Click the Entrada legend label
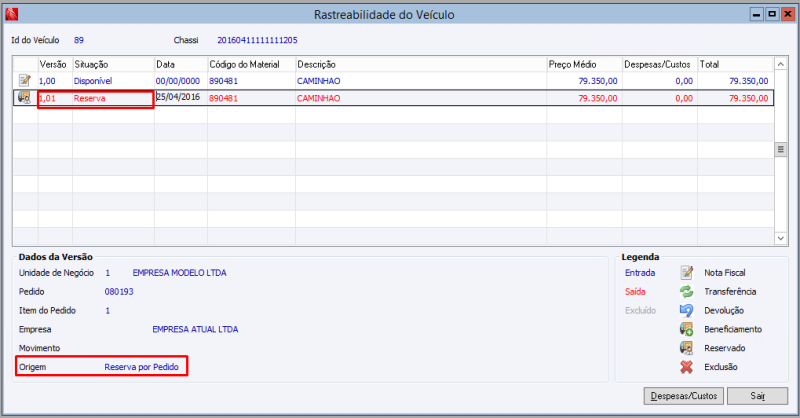This screenshot has width=800, height=418. tap(640, 273)
